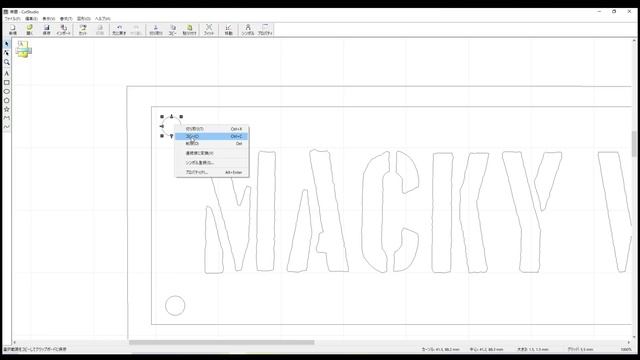The height and width of the screenshot is (360, 640).
Task: Click the Save toolbar icon
Action: pos(47,29)
